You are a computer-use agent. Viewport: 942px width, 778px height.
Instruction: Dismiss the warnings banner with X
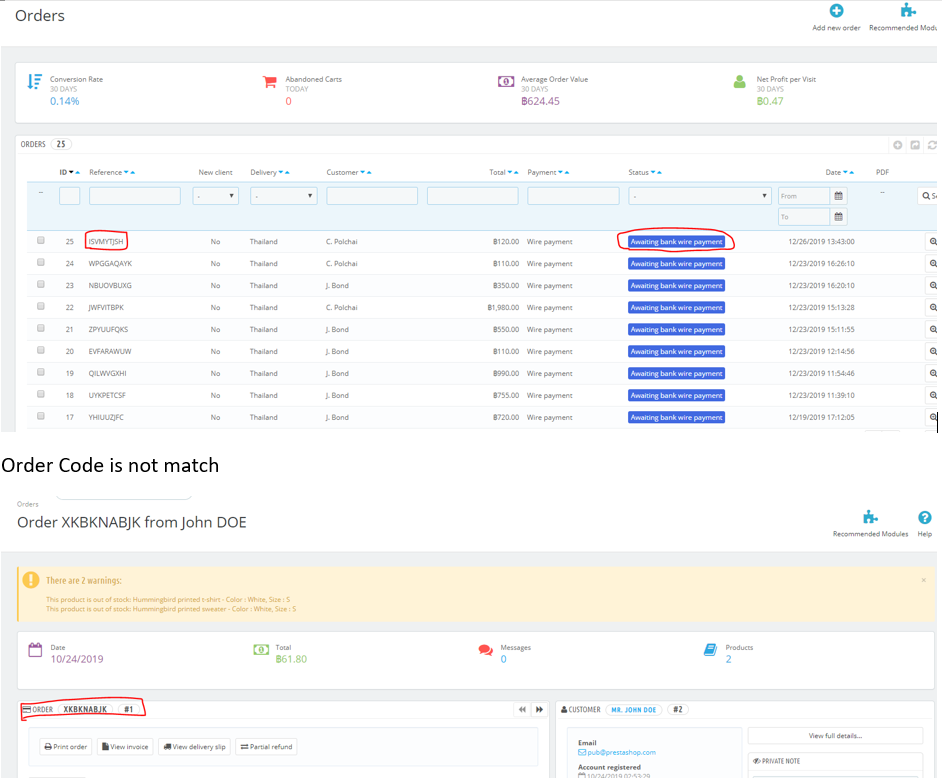(x=923, y=580)
